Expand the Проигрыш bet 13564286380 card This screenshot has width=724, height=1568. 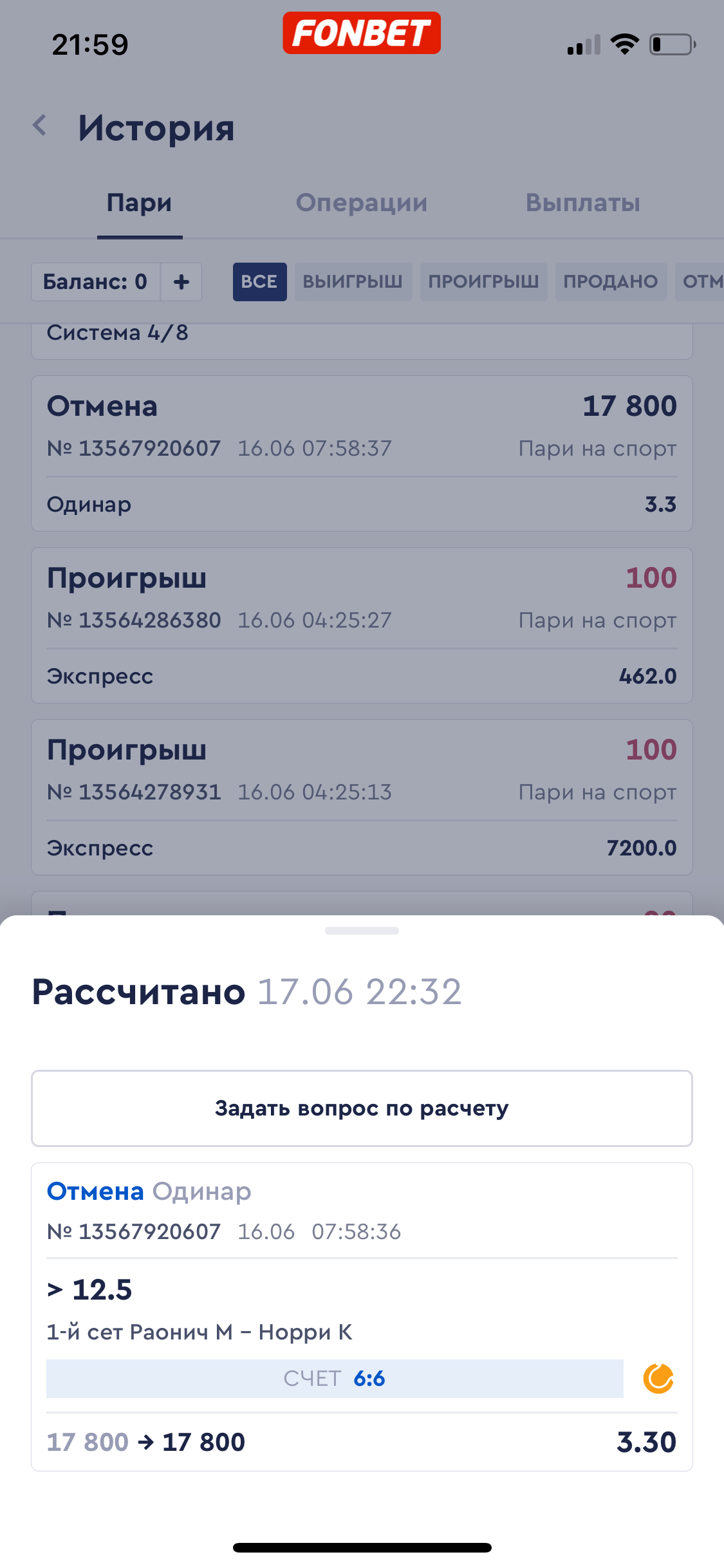(x=362, y=625)
